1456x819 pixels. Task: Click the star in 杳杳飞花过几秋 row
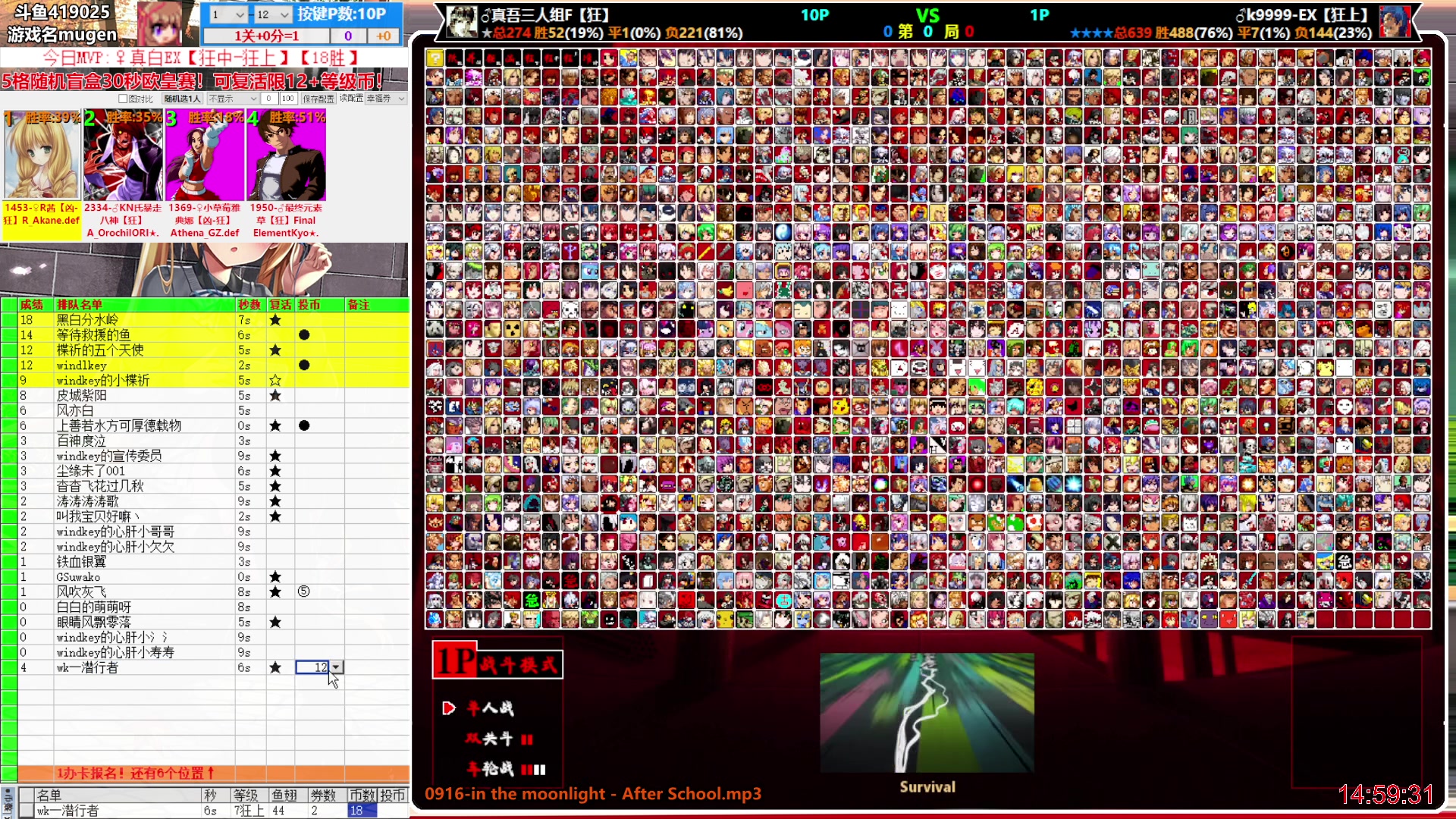275,486
